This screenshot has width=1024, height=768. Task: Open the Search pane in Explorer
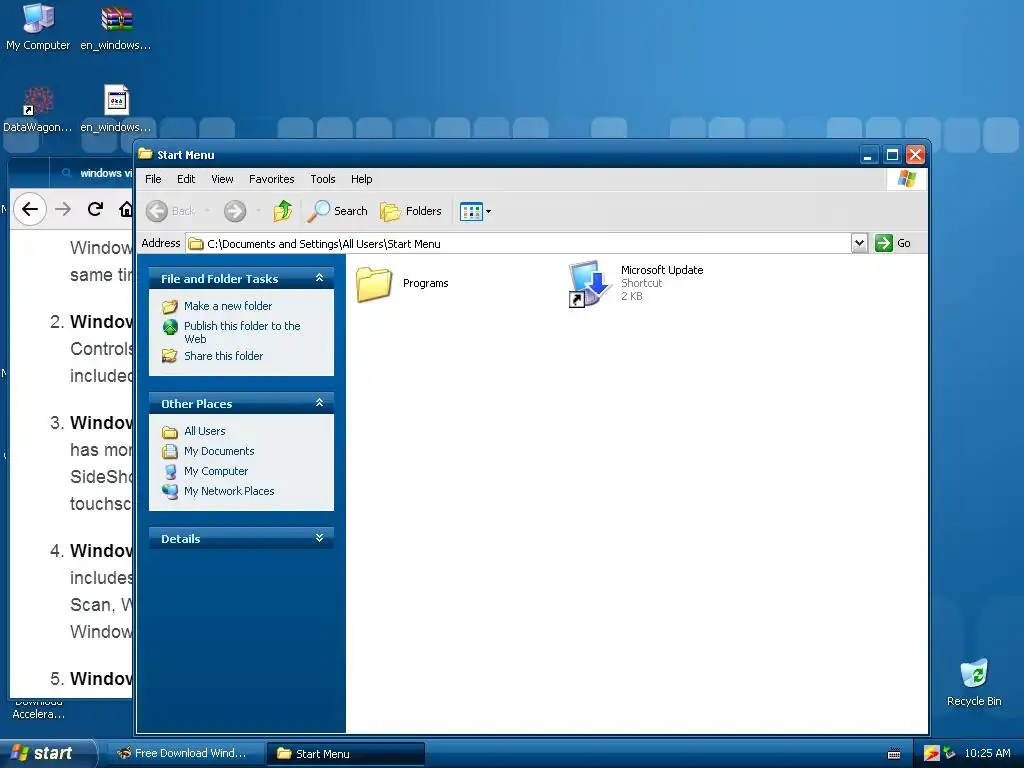(338, 211)
